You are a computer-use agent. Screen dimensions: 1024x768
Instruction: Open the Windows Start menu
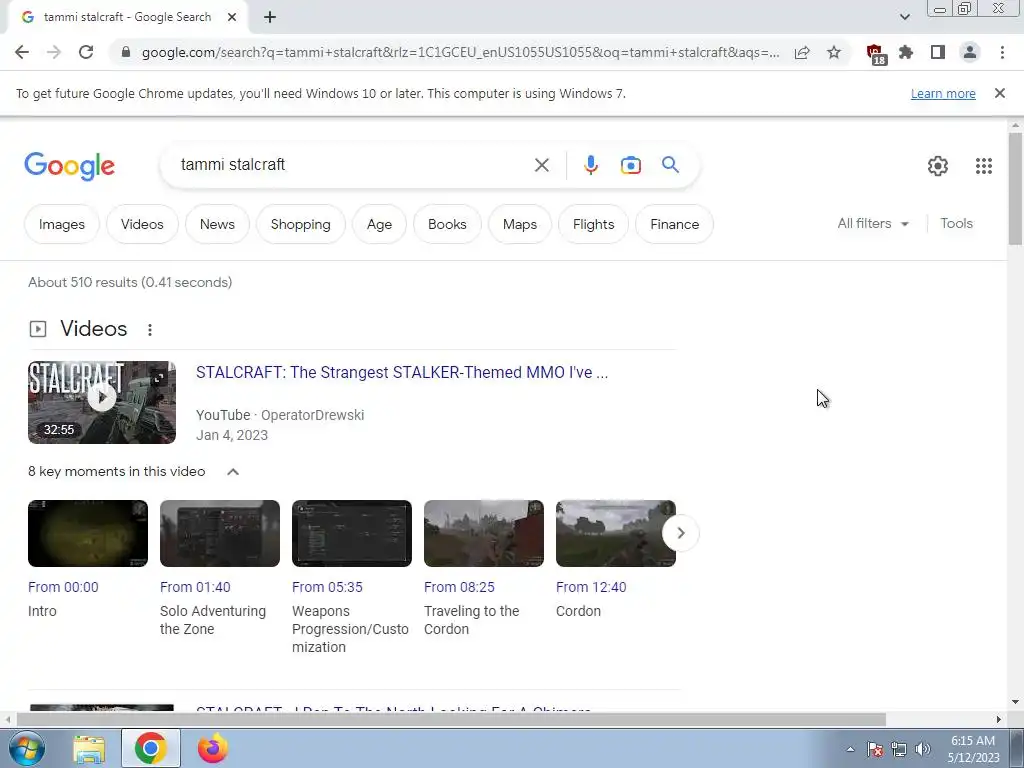coord(26,748)
